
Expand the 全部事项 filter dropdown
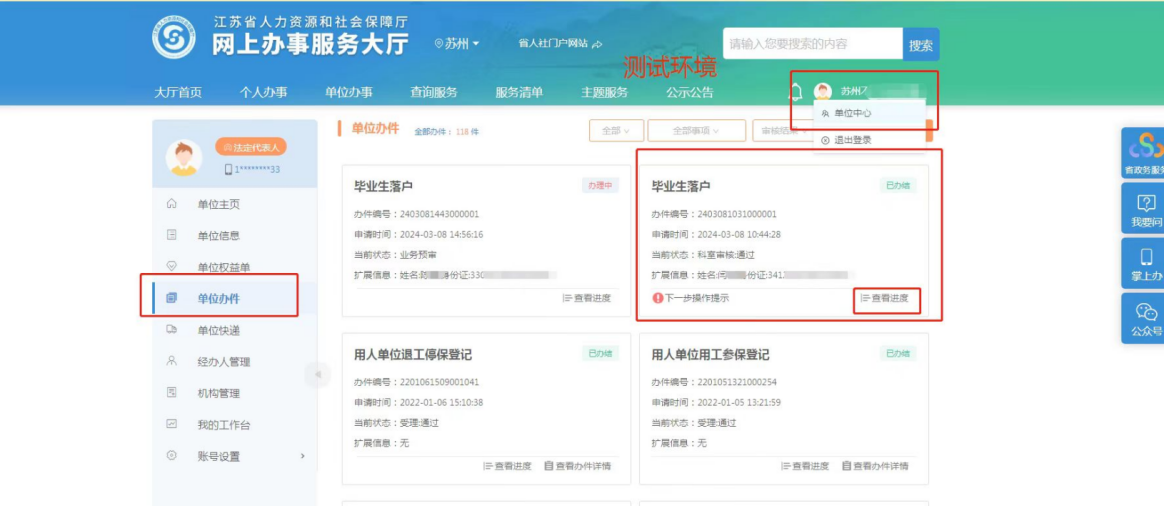coord(696,131)
